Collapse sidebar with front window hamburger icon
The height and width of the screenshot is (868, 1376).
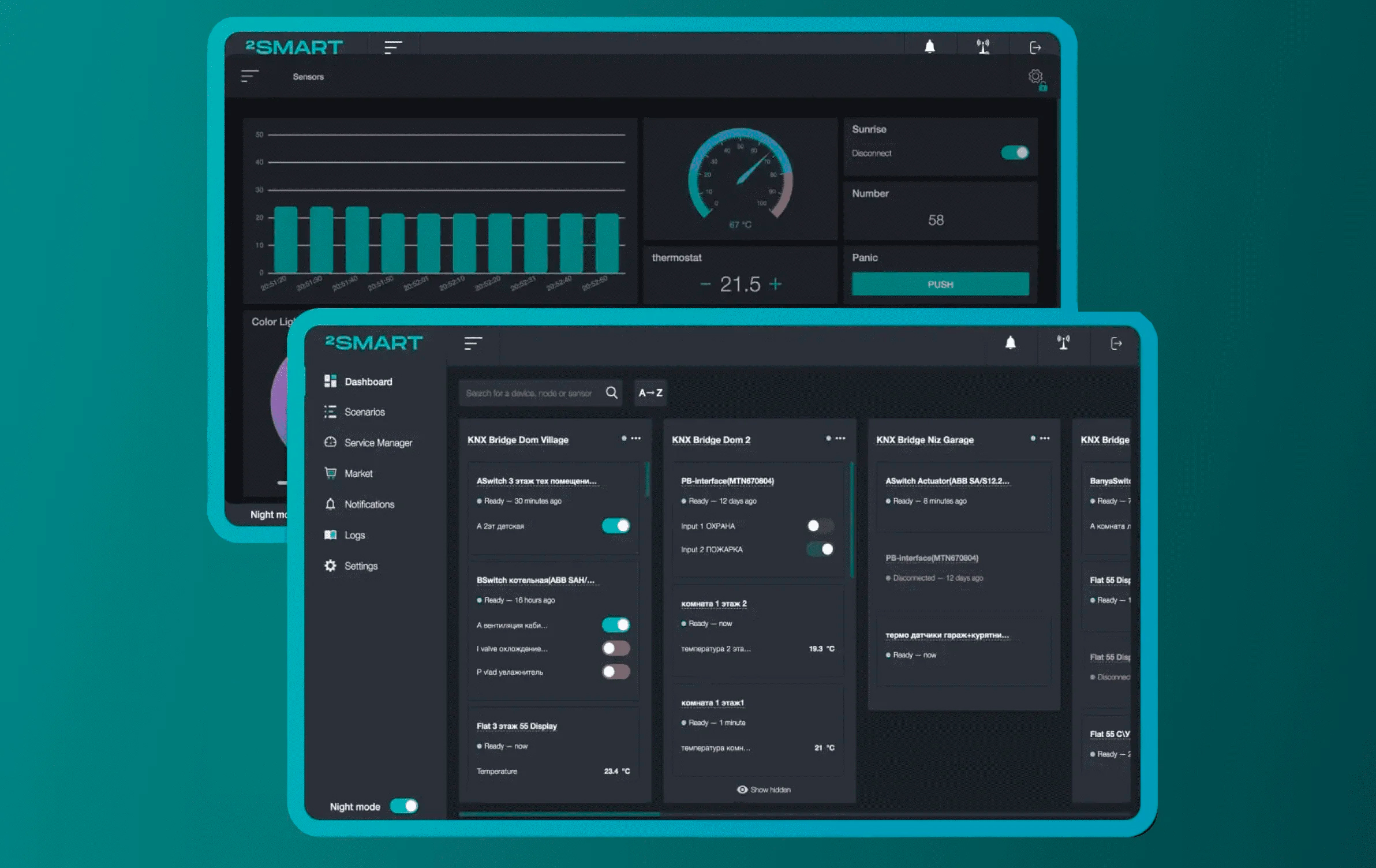pos(473,343)
